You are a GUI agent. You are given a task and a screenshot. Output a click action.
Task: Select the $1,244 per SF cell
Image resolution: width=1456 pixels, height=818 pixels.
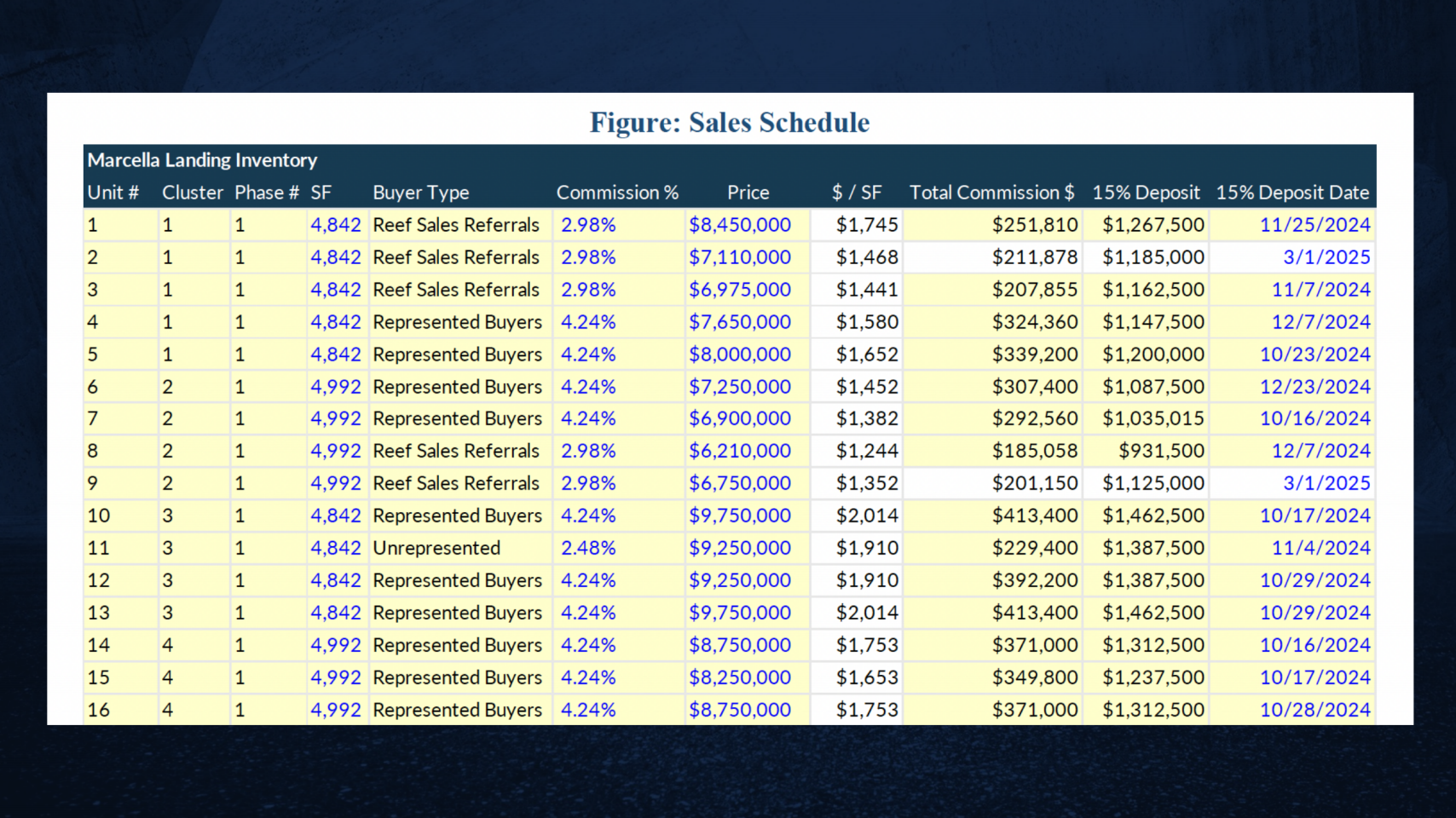pyautogui.click(x=866, y=451)
